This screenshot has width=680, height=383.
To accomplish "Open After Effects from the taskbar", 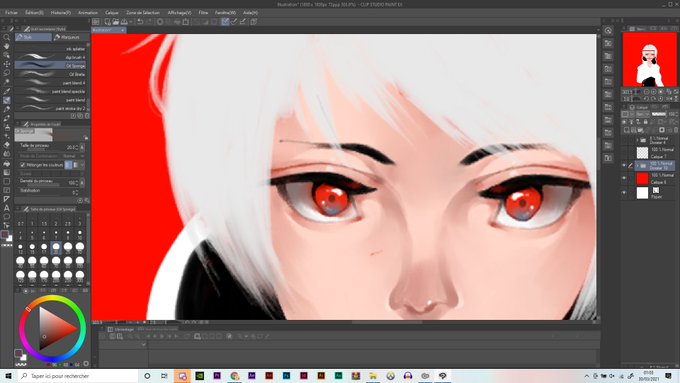I will coord(252,376).
